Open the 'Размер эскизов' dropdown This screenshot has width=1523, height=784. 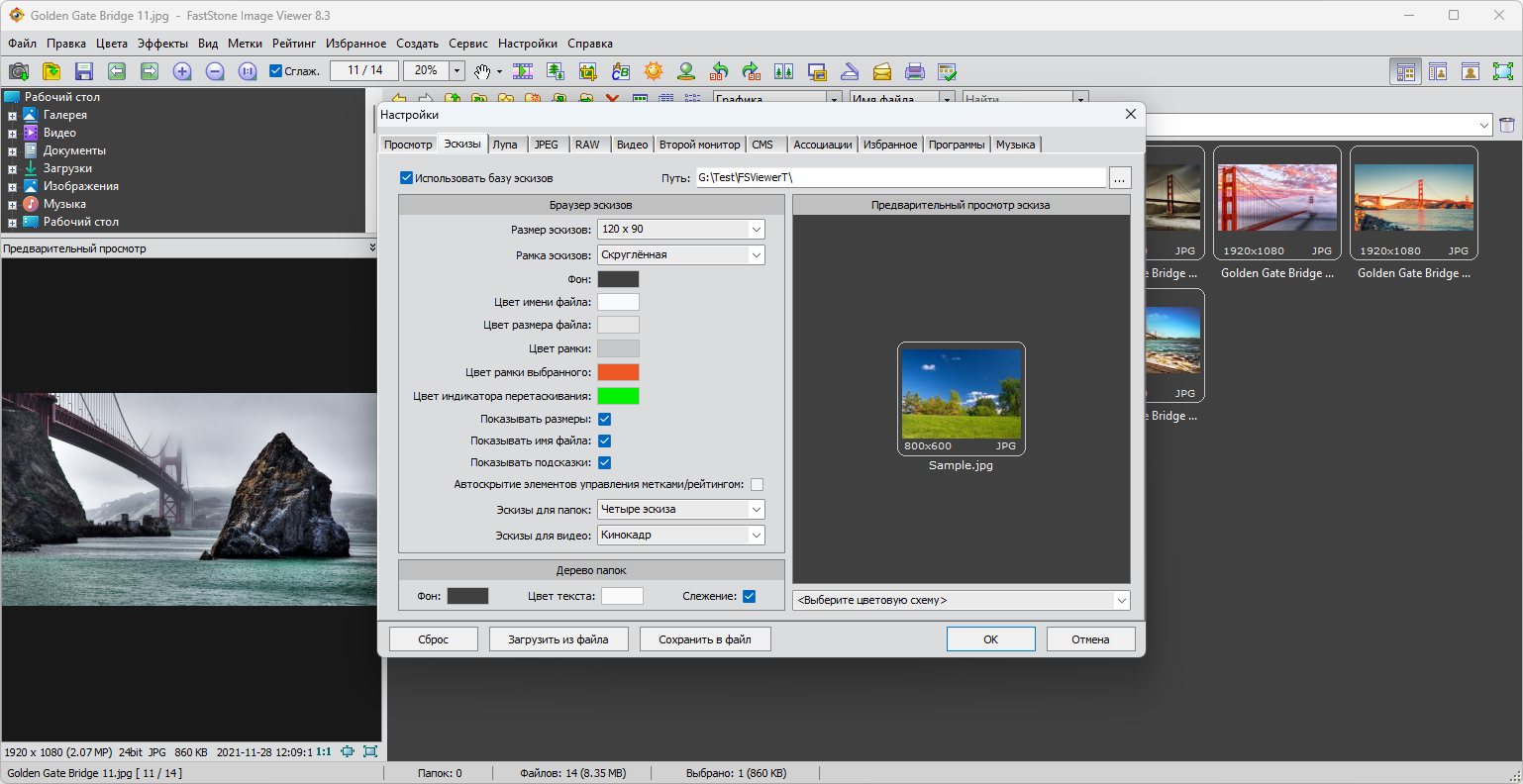click(x=681, y=229)
